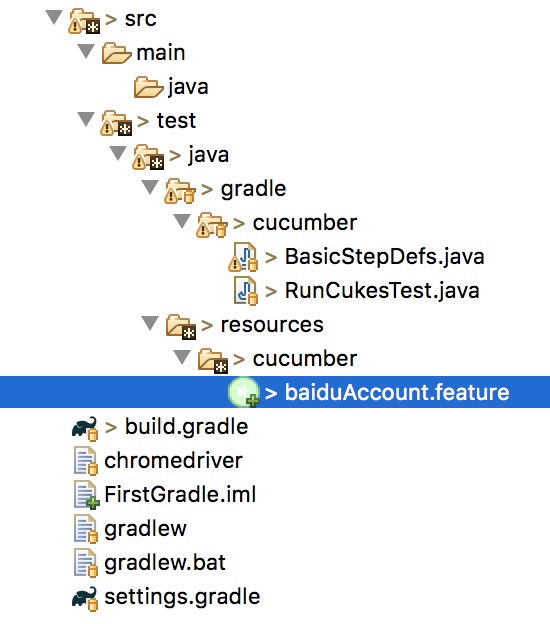This screenshot has height=624, width=550.
Task: Click the BasicStepDefs.java file icon with warning
Action: coord(243,257)
